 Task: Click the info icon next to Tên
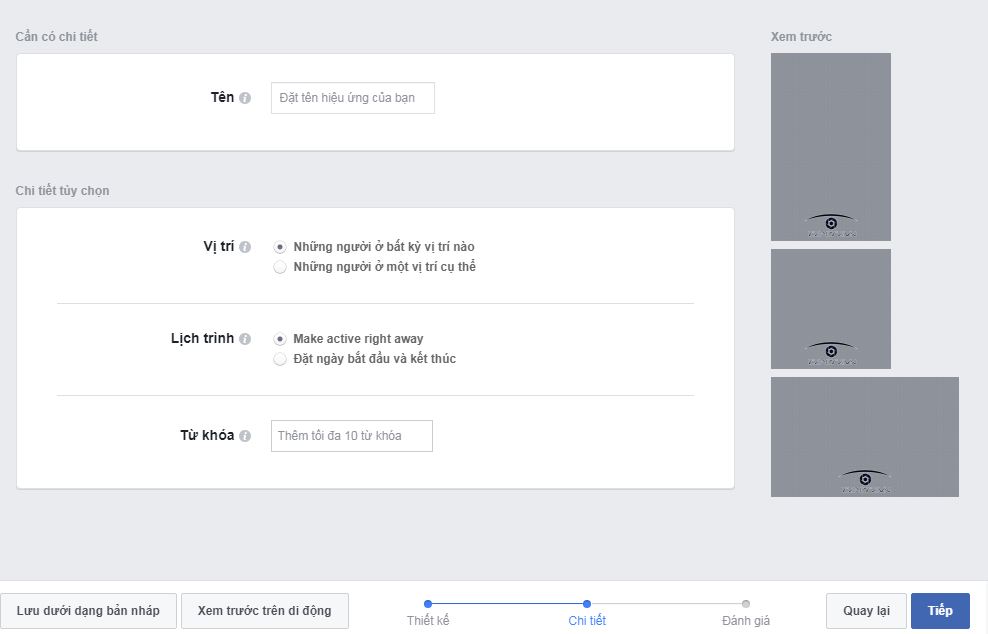245,98
